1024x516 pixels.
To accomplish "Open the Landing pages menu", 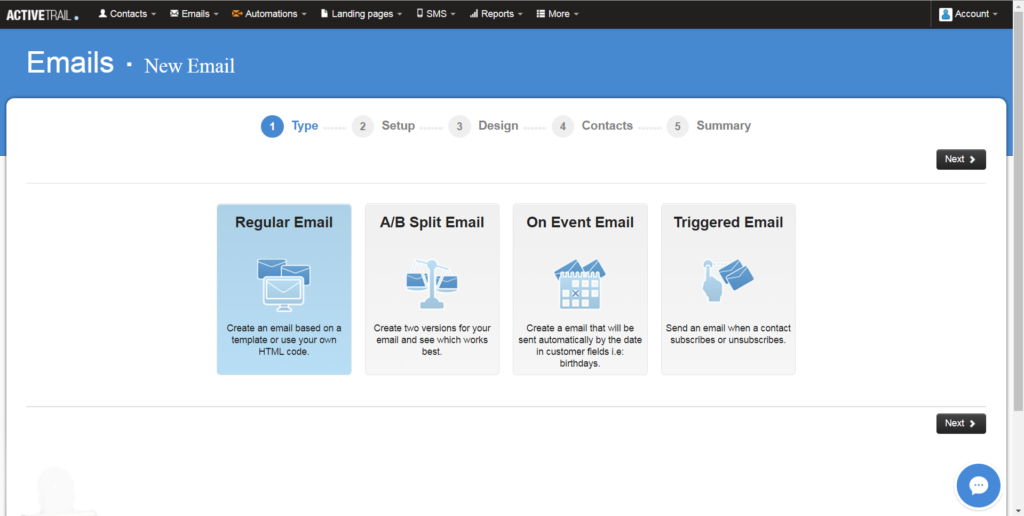I will (x=361, y=14).
